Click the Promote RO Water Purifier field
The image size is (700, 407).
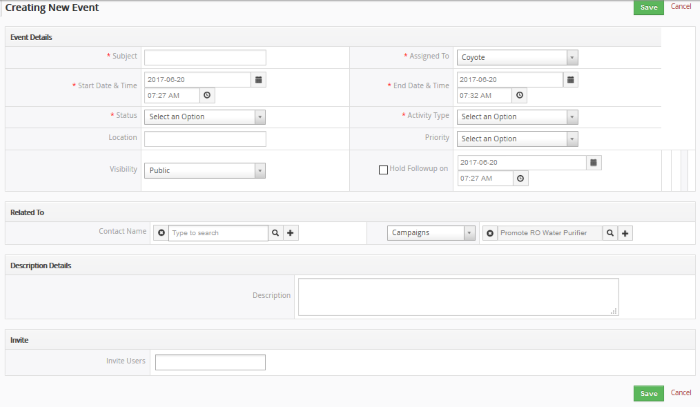[550, 233]
